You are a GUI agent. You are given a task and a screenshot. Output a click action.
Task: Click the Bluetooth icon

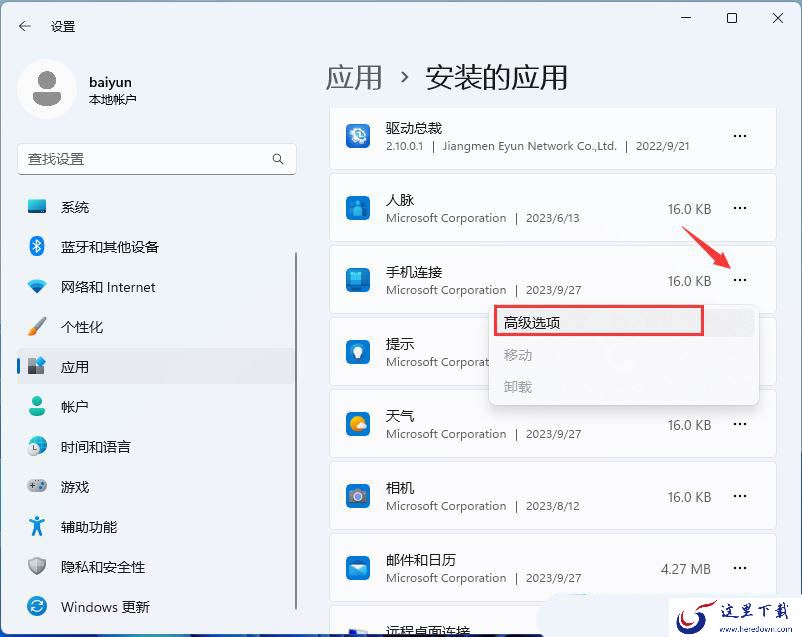click(x=37, y=246)
